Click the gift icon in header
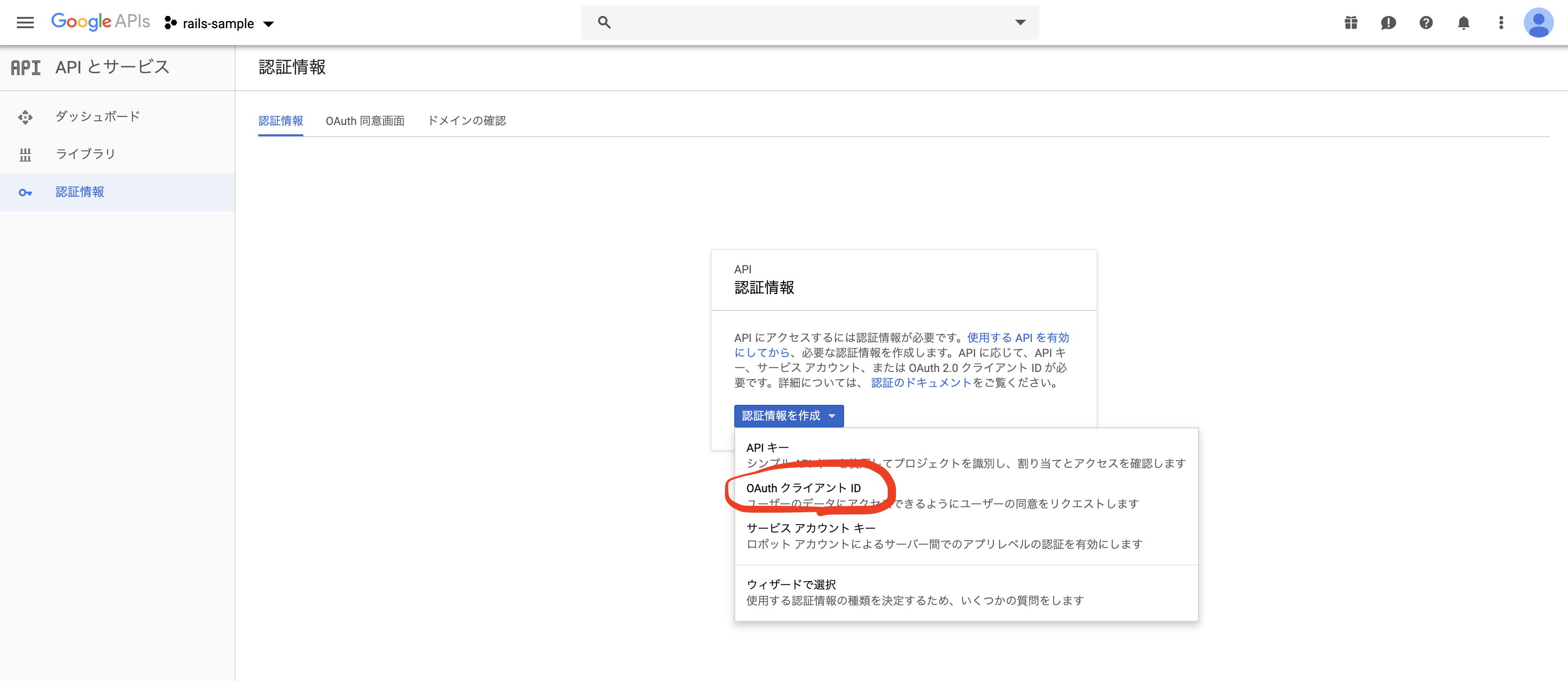 point(1351,23)
